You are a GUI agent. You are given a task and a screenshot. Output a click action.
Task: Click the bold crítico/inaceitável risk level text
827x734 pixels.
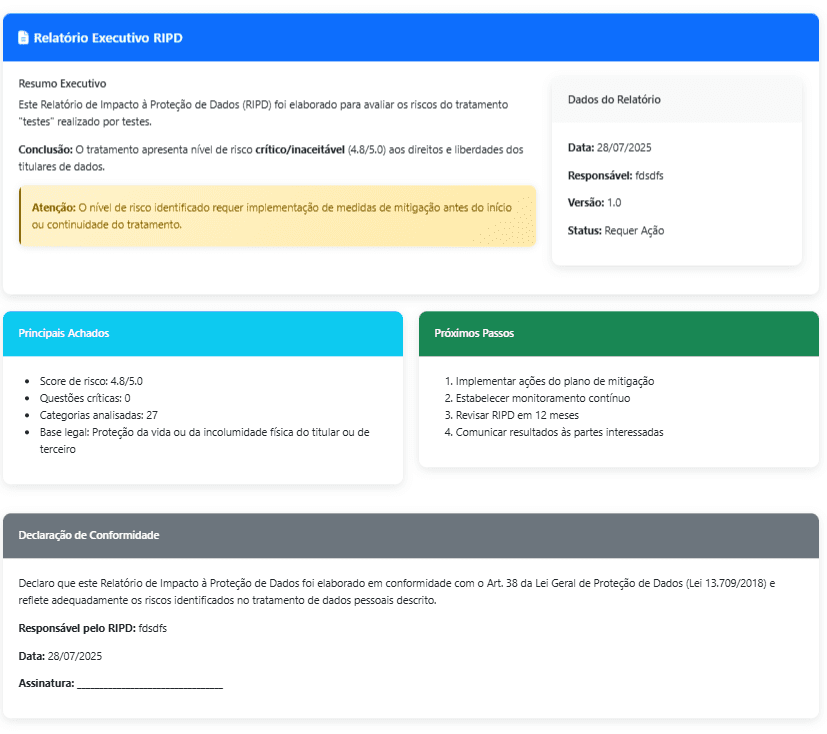click(x=300, y=150)
